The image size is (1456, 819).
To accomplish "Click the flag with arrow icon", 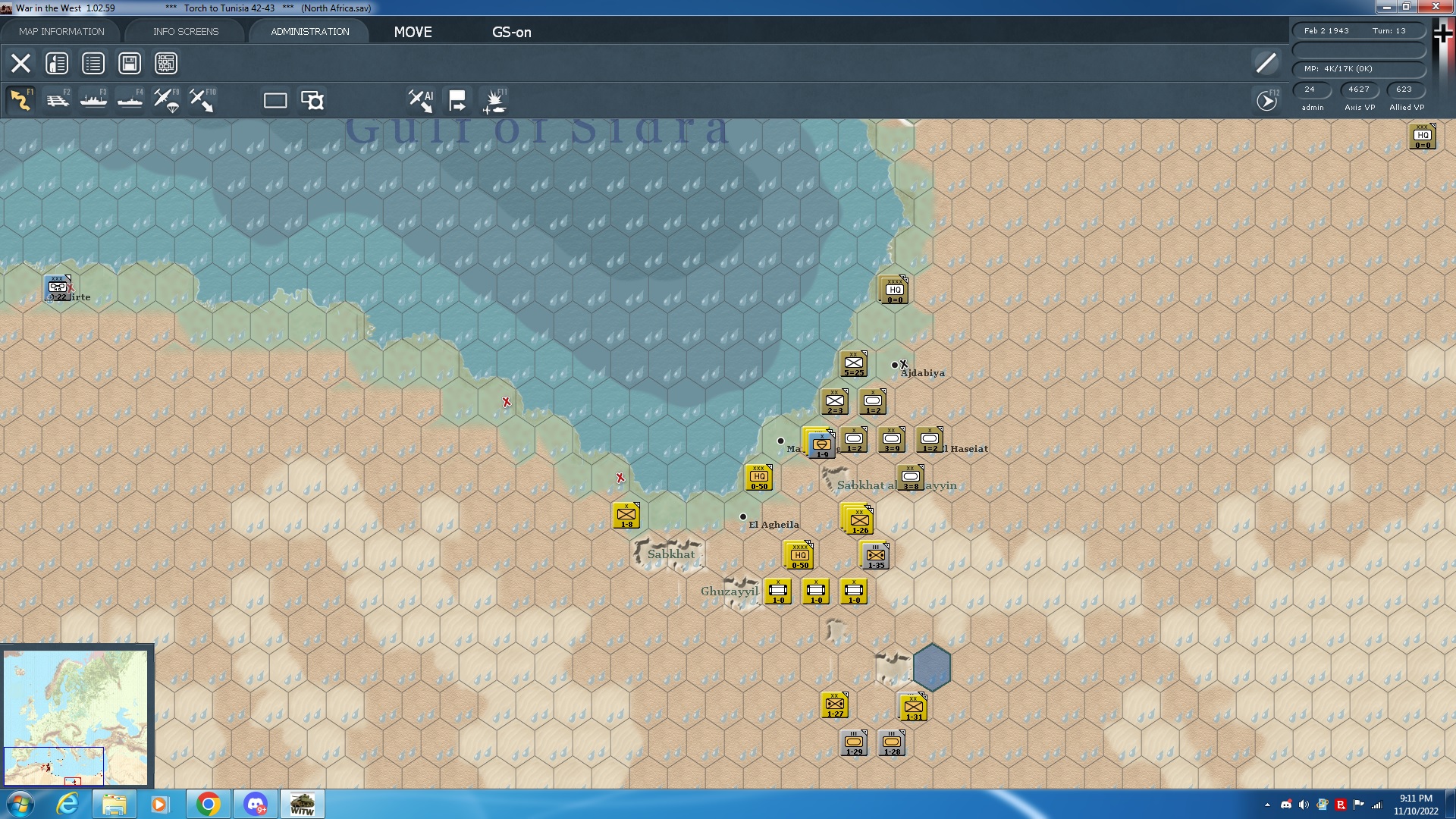I will (x=457, y=100).
